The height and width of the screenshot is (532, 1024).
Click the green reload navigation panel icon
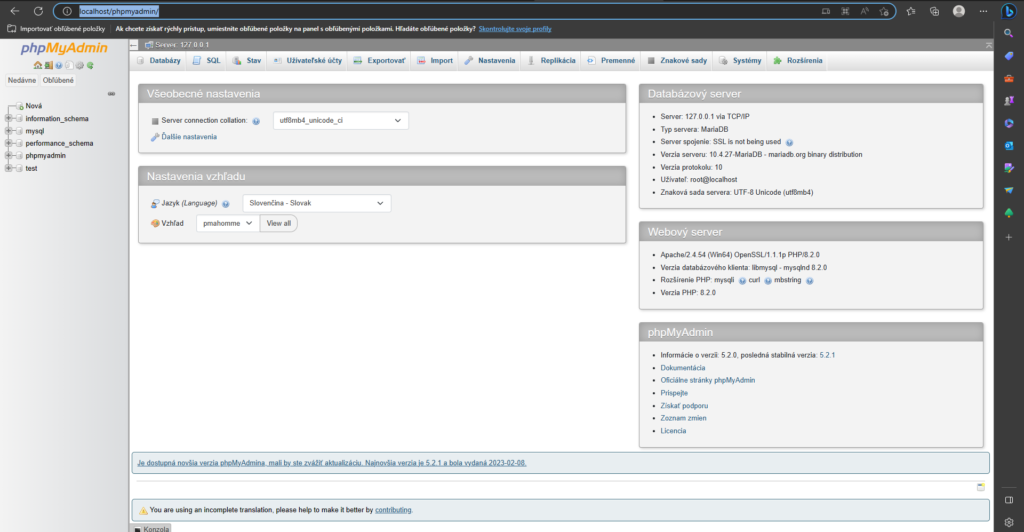(90, 66)
